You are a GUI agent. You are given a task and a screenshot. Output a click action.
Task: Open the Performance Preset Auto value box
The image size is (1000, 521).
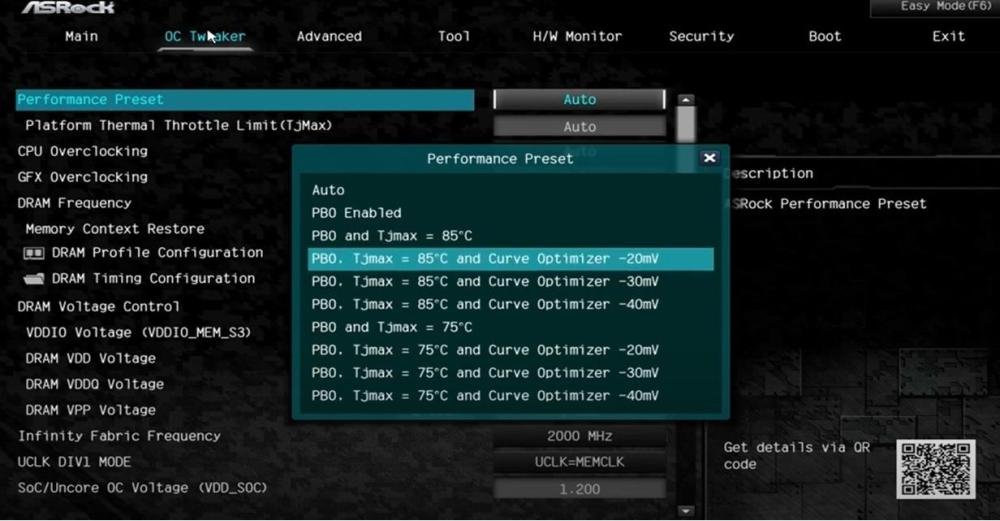point(579,99)
